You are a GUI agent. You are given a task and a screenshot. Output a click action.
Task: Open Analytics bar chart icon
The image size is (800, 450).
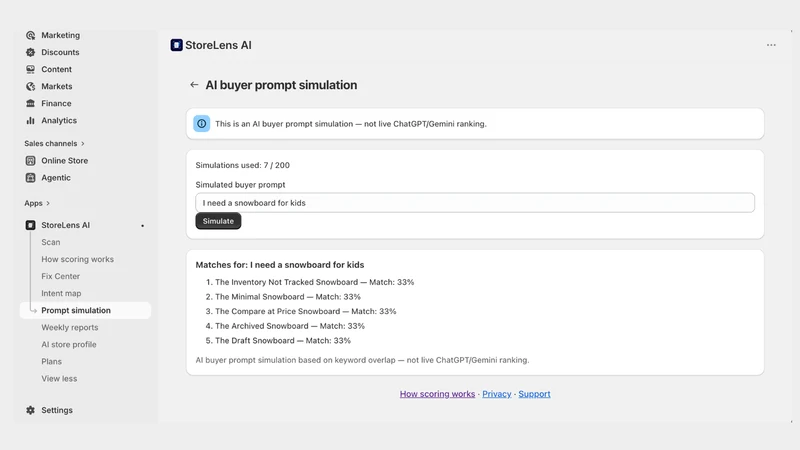[31, 120]
